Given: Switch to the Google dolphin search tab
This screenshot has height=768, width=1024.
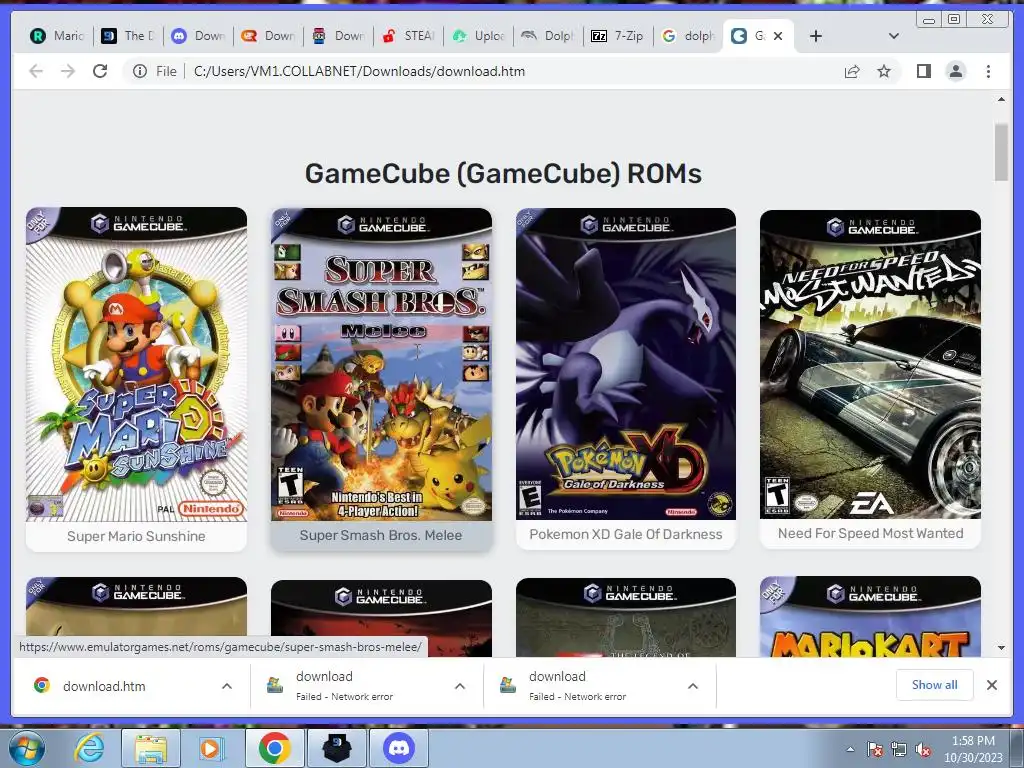Looking at the screenshot, I should 689,36.
